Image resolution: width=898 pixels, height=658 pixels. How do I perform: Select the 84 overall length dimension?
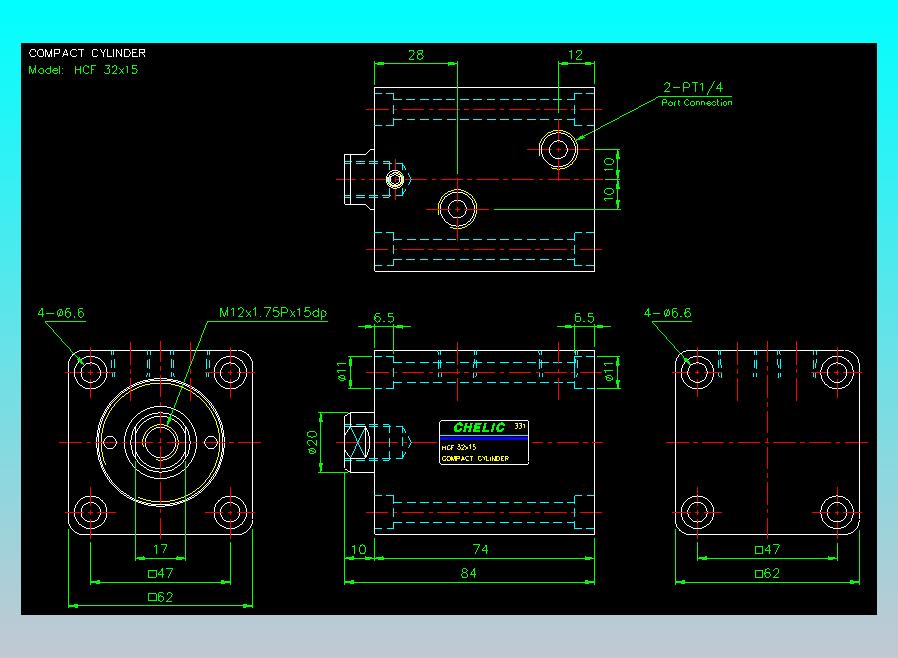(x=468, y=573)
